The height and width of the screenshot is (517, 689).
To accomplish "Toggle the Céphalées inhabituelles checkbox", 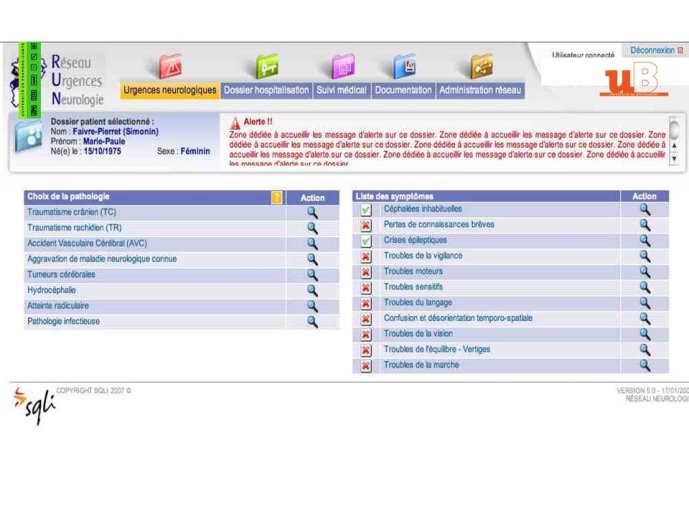I will (366, 210).
